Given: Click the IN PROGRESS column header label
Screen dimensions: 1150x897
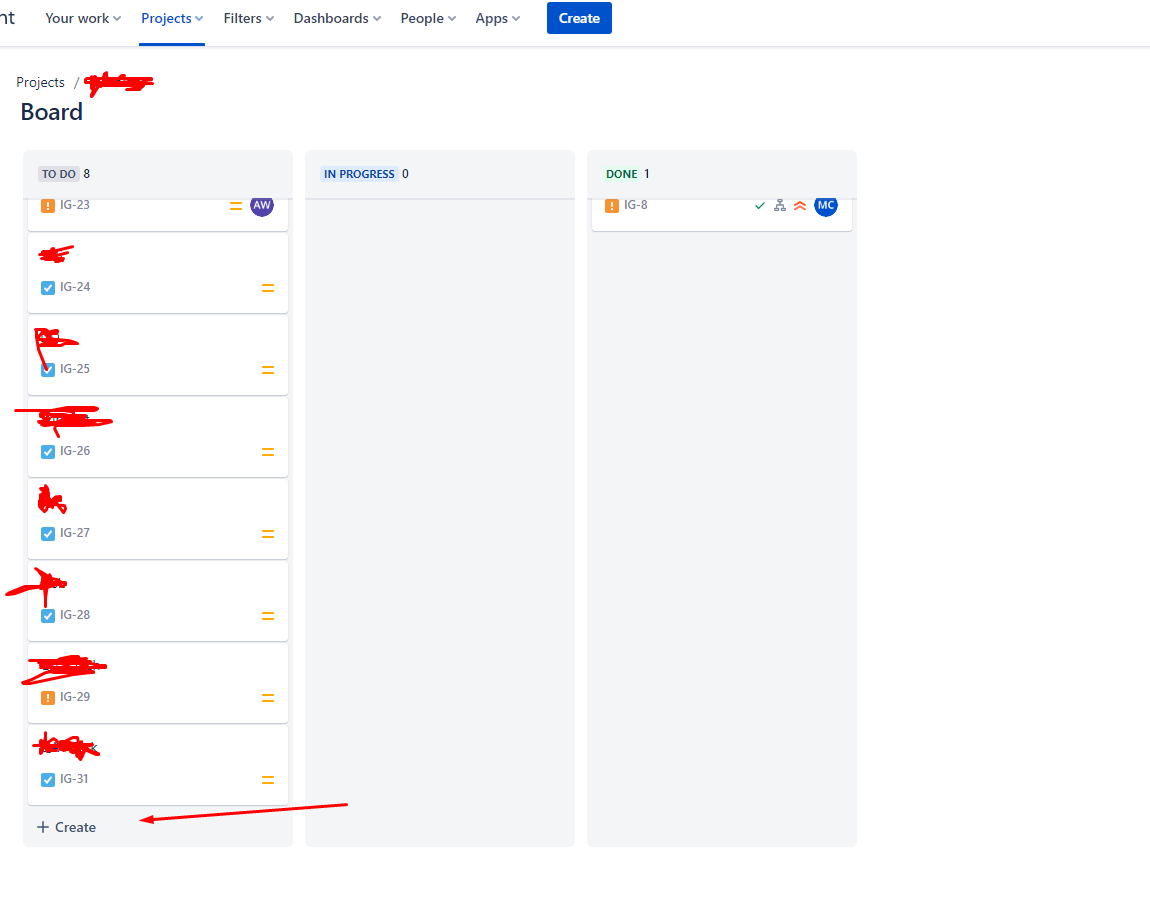Looking at the screenshot, I should [359, 174].
